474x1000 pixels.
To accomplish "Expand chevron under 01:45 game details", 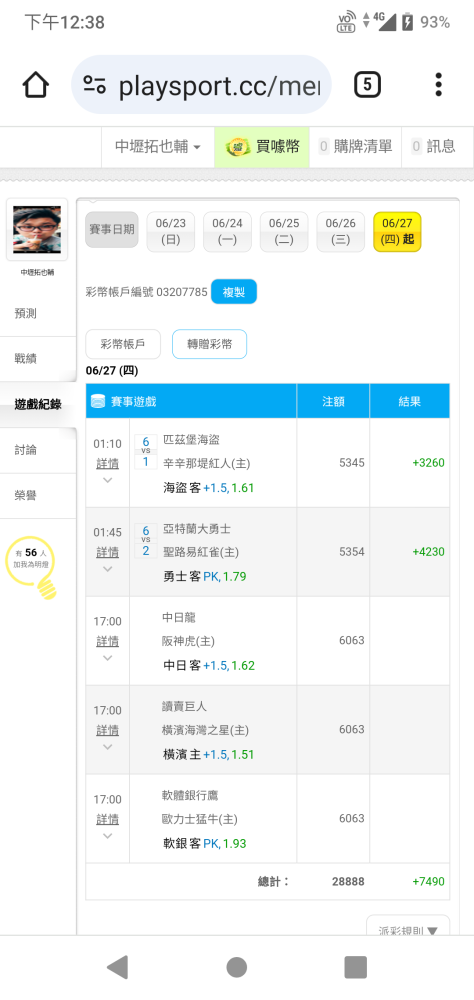I will pos(107,569).
